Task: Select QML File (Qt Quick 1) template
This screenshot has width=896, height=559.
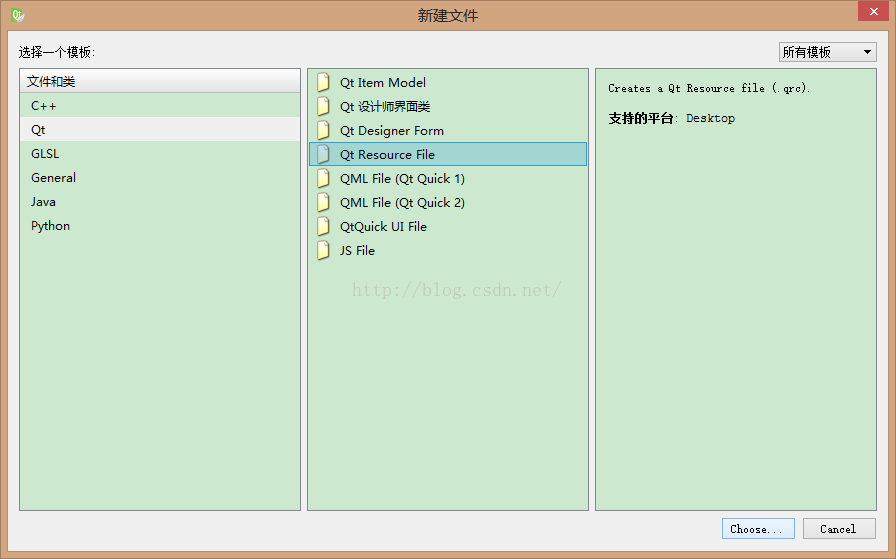Action: [x=448, y=178]
